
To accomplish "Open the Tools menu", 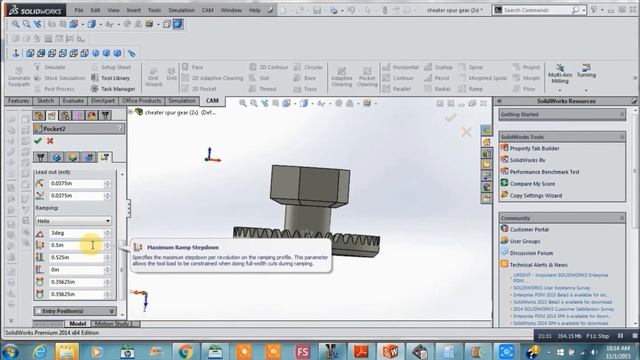I will [x=154, y=10].
